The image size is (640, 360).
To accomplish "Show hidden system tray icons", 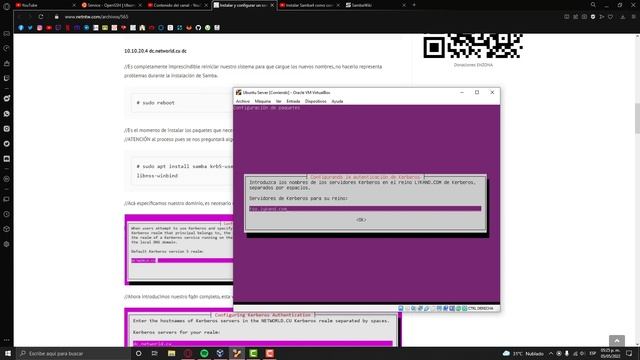I will [551, 353].
